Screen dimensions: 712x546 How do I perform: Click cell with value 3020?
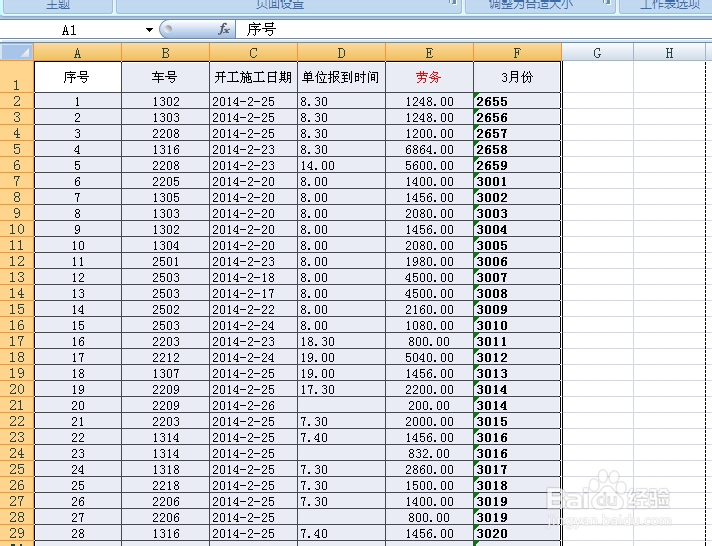coord(517,533)
